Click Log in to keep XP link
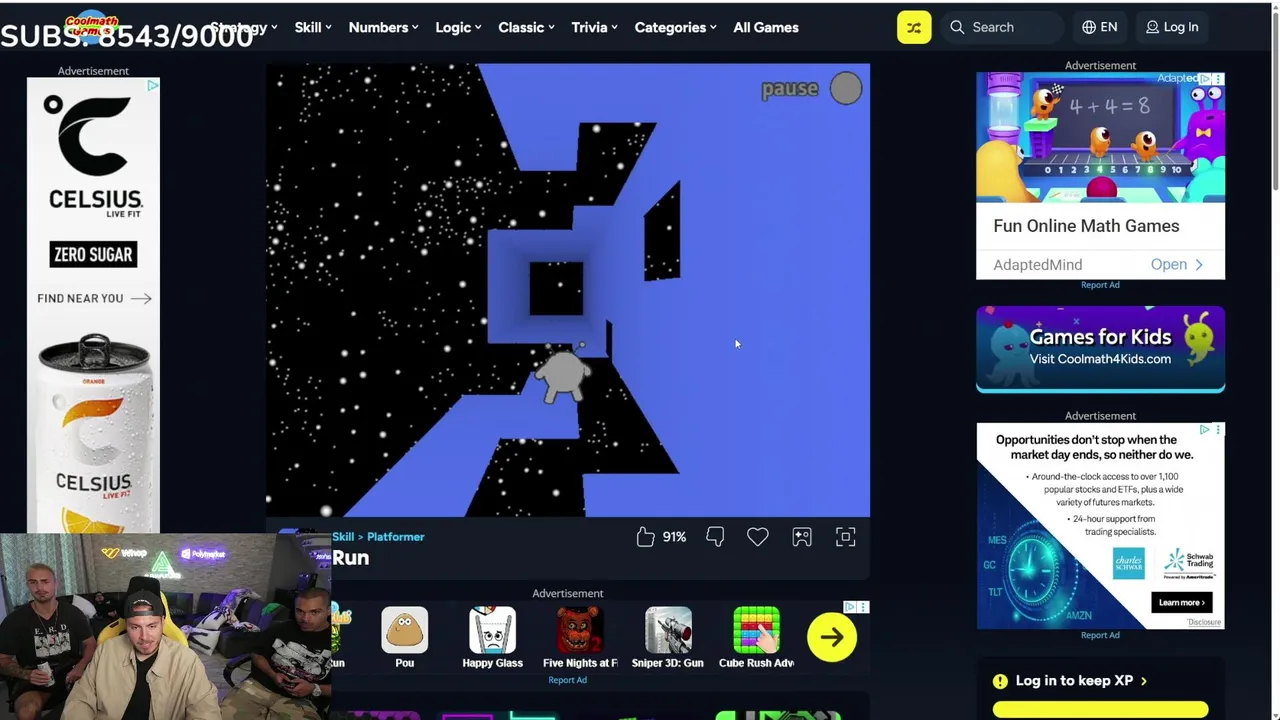 pos(1081,681)
